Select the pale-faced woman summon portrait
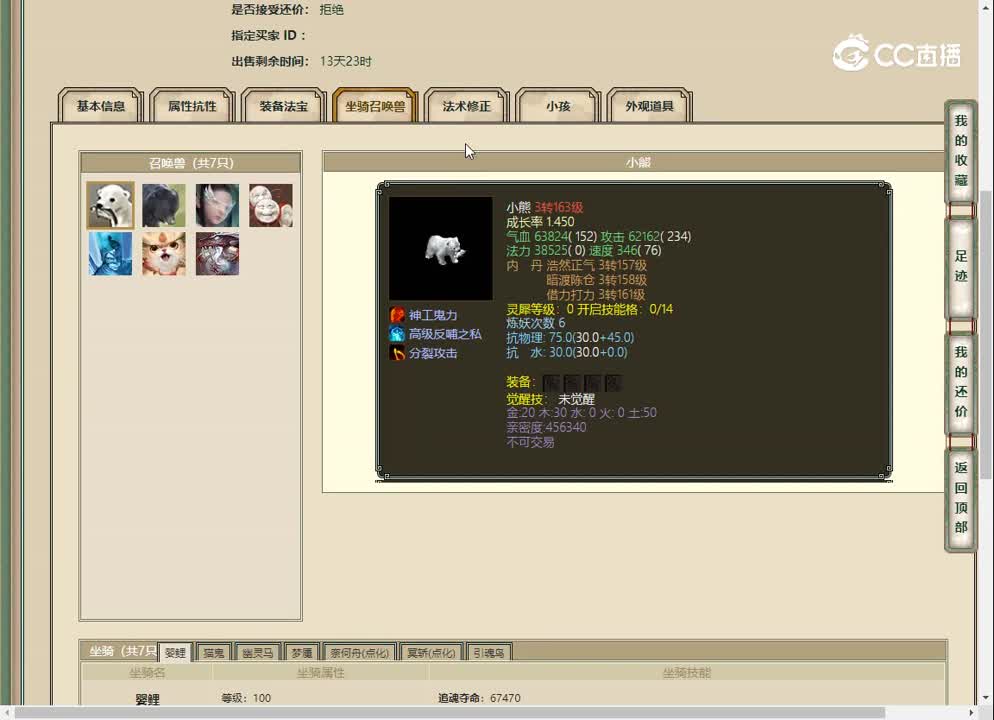Image resolution: width=994 pixels, height=720 pixels. (217, 205)
